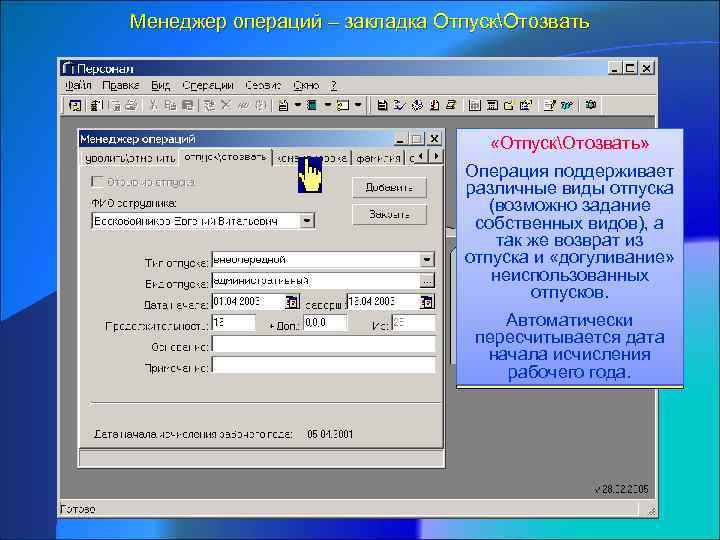This screenshot has height=540, width=720.
Task: Click the start date field 01.04.2003
Action: tap(248, 302)
